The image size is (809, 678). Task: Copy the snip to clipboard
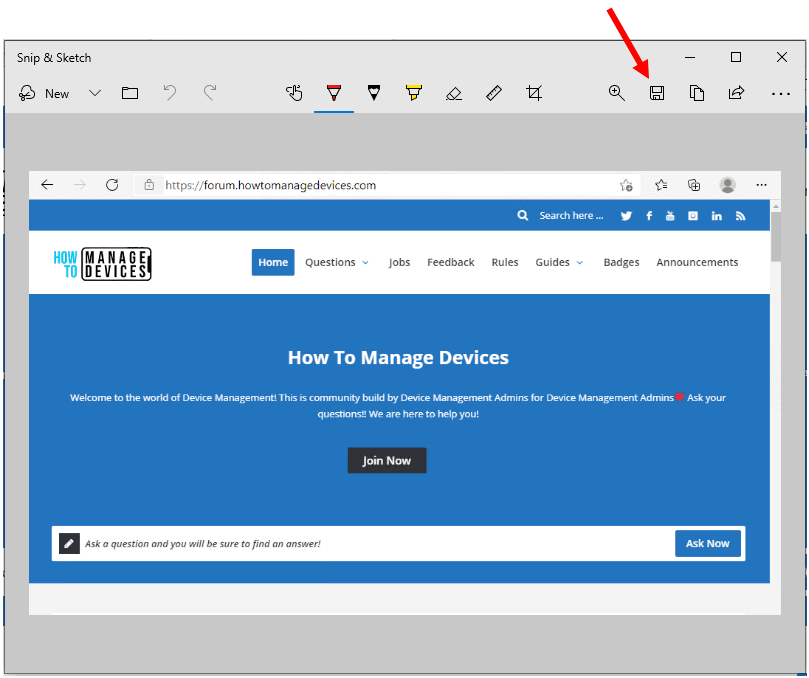tap(697, 93)
